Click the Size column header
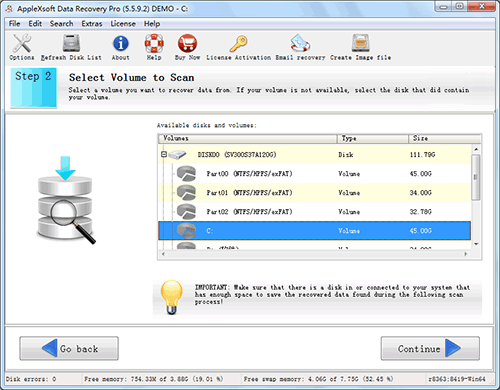This screenshot has height=390, width=500. coord(445,138)
